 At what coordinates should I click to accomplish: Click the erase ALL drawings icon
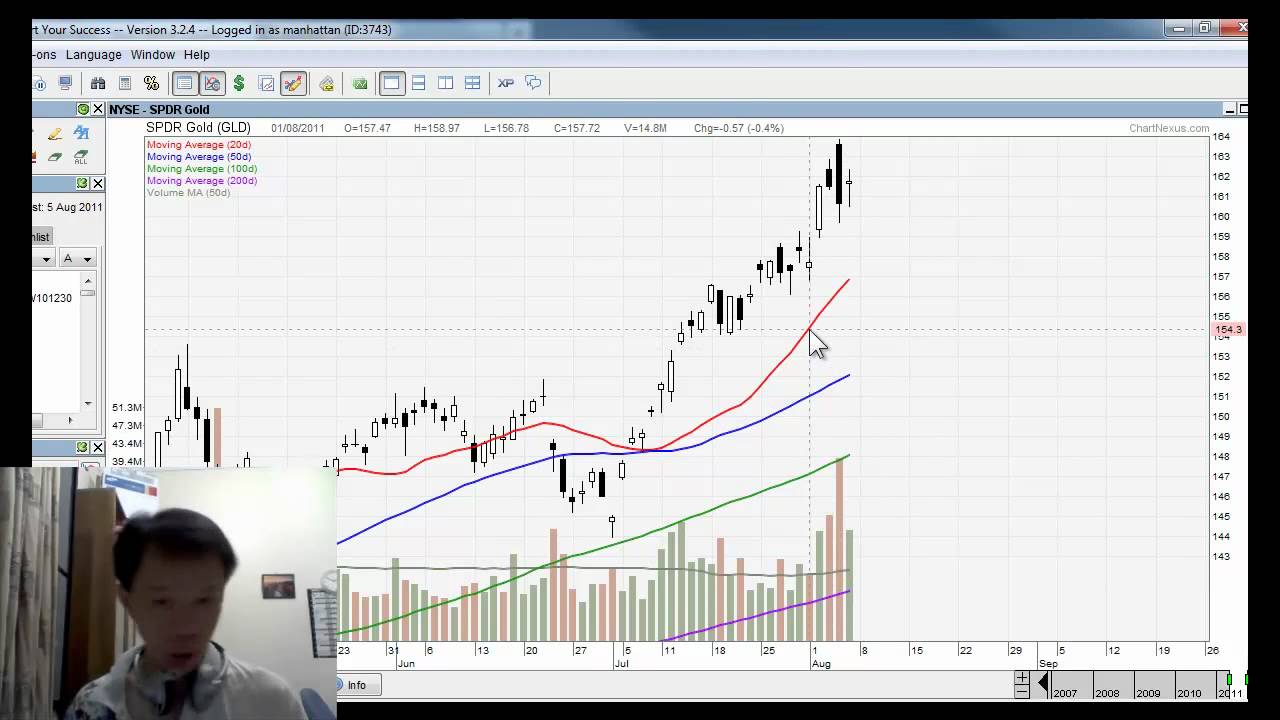point(81,157)
